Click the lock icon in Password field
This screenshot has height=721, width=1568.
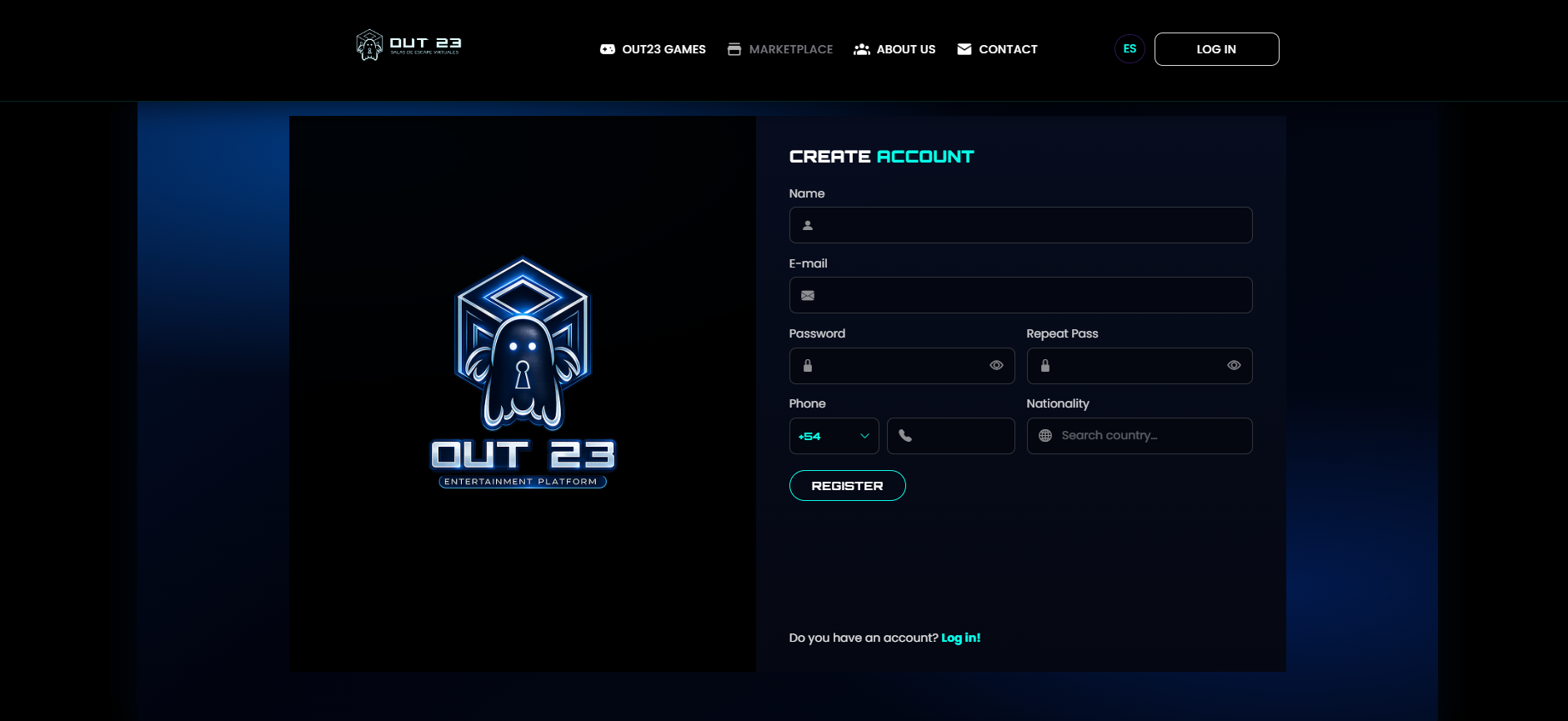click(x=808, y=366)
